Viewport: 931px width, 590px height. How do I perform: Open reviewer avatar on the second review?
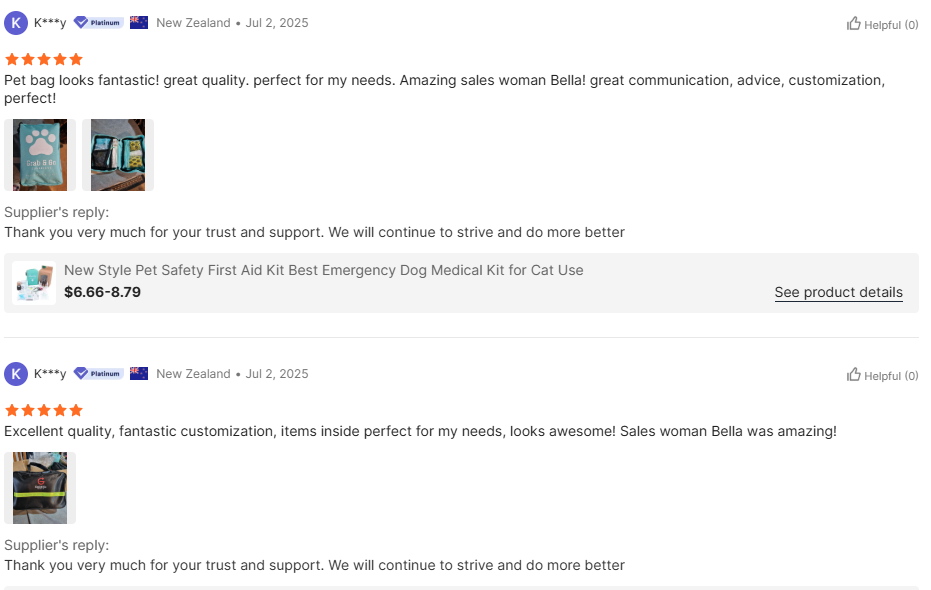16,374
